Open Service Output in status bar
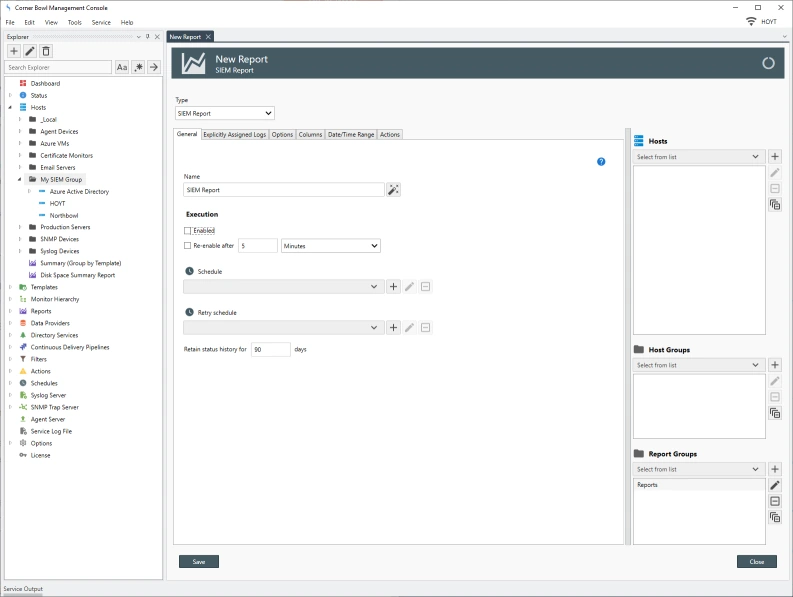 [x=23, y=589]
